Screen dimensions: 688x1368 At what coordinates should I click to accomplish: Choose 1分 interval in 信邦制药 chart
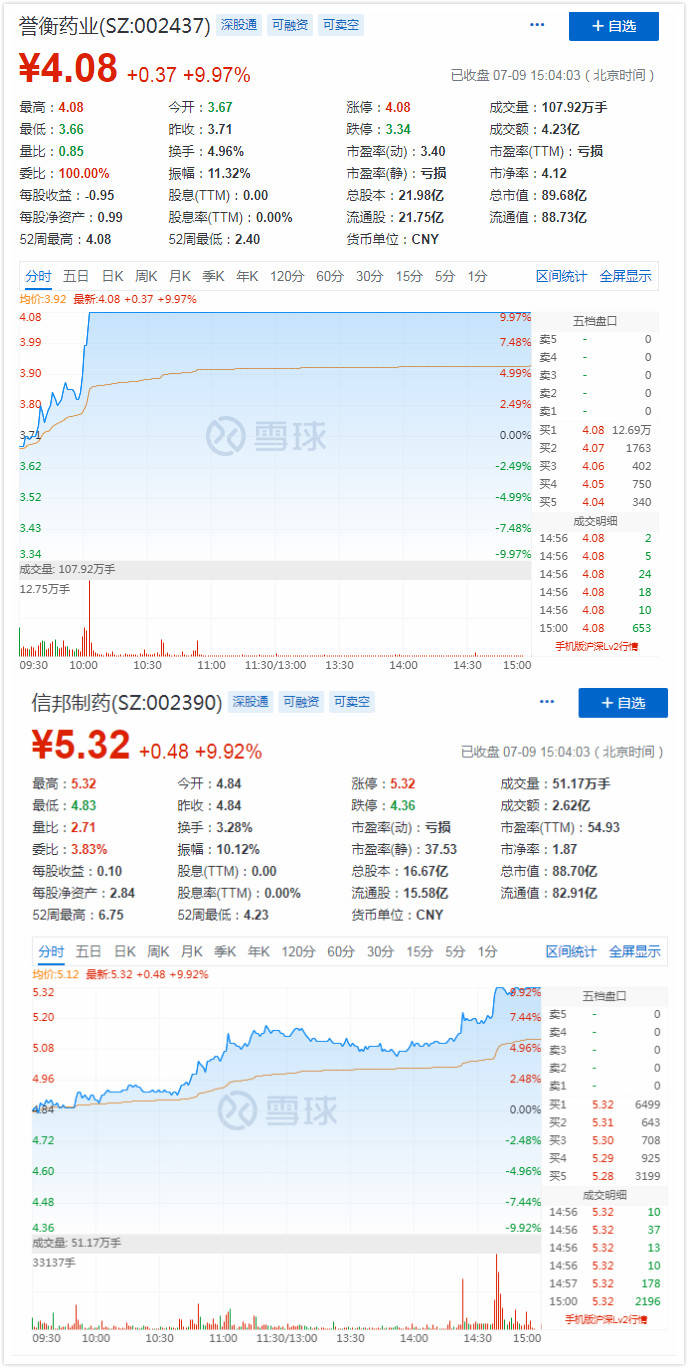tap(487, 951)
